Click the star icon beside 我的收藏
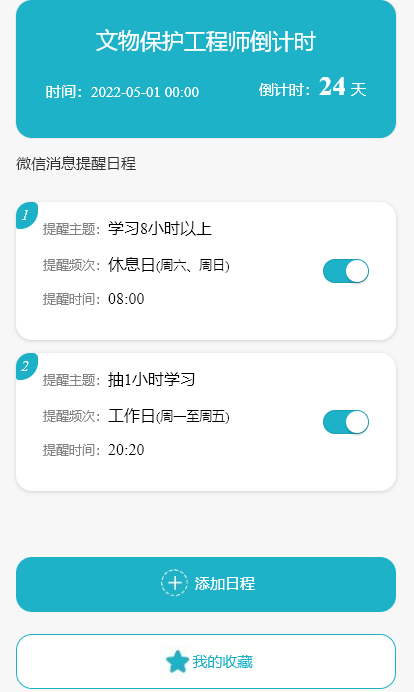Viewport: 414px width, 692px height. coord(177,662)
